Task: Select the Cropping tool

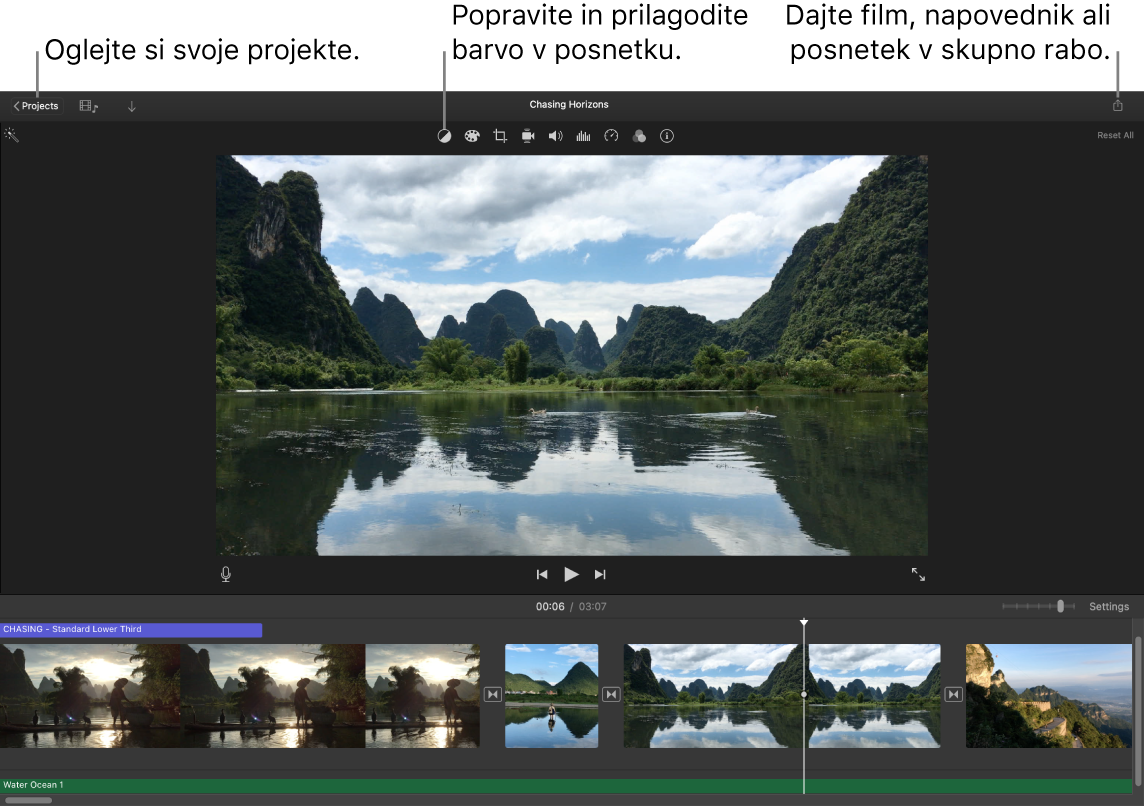Action: pos(500,136)
